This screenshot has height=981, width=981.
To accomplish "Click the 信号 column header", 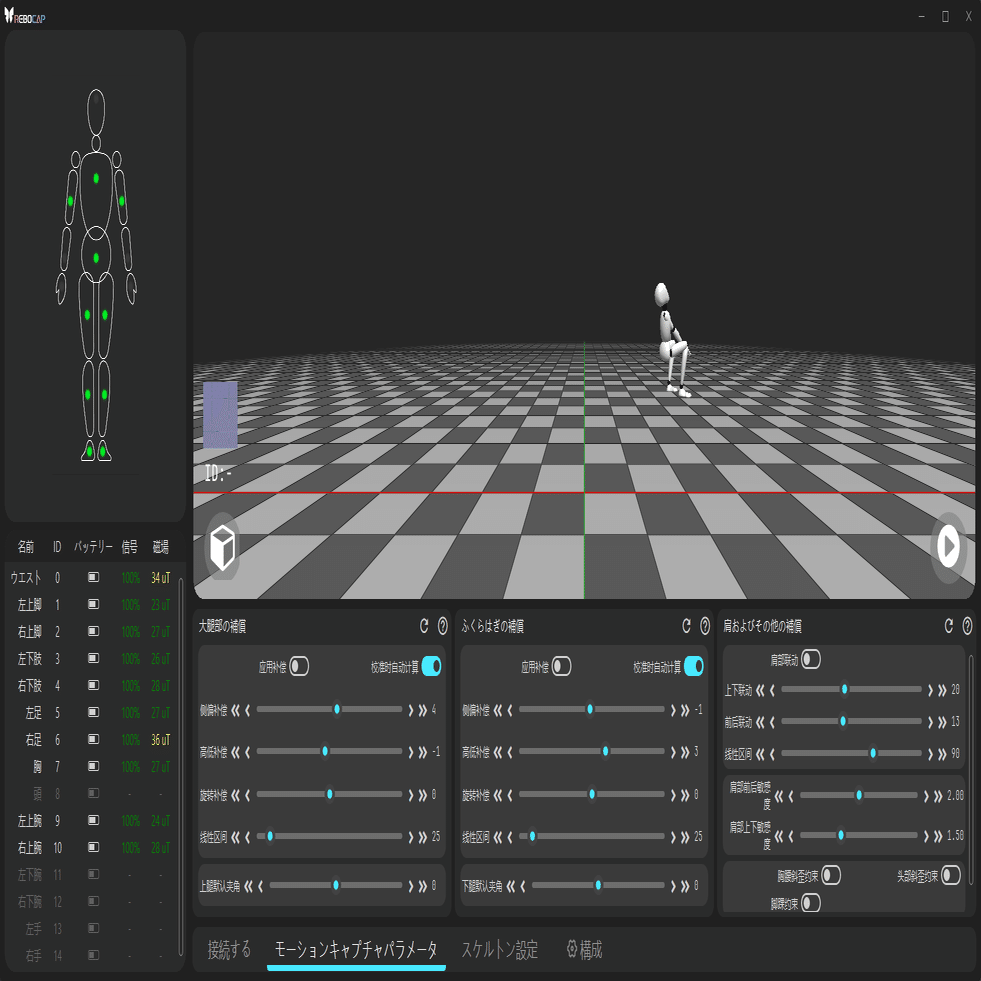I will pyautogui.click(x=130, y=547).
